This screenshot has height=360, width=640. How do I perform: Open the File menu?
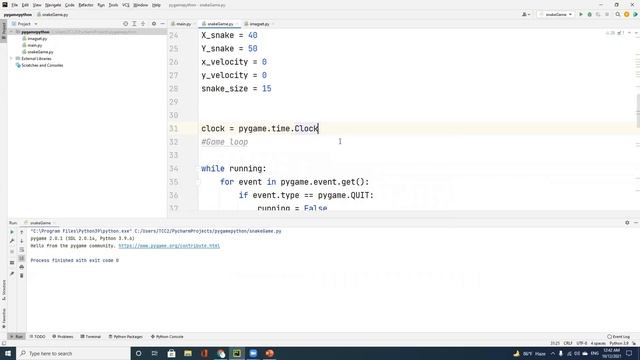pos(15,5)
